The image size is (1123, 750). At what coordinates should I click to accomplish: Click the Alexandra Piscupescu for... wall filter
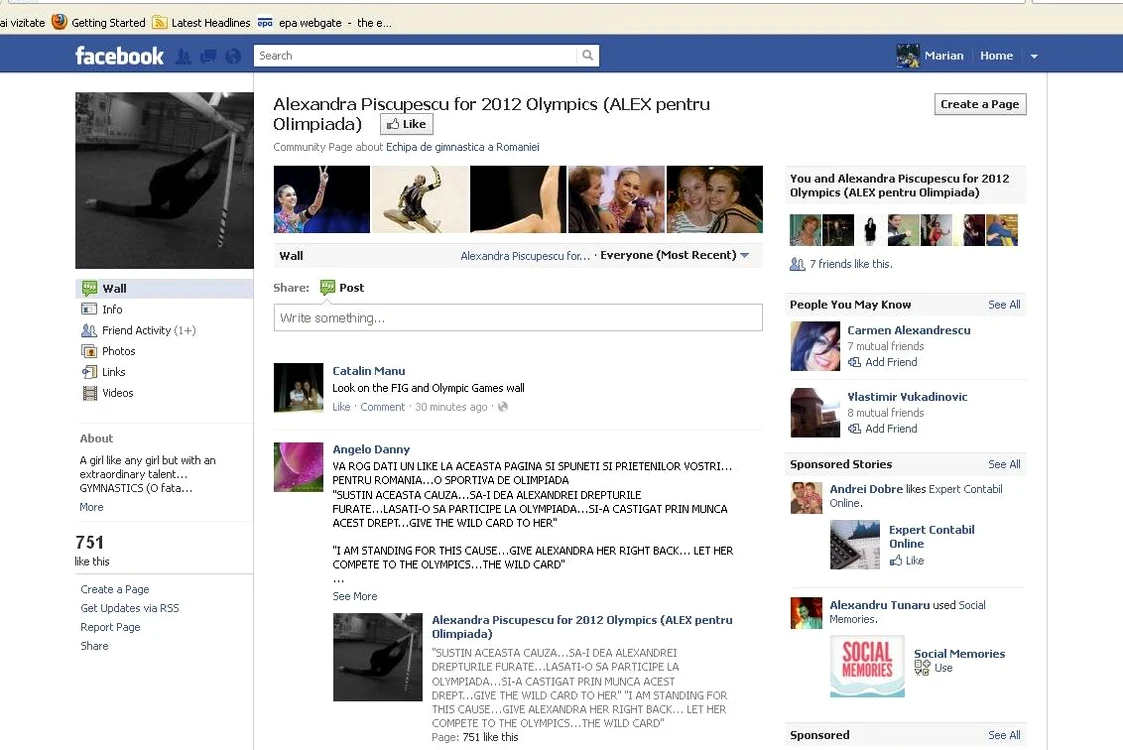[x=525, y=256]
